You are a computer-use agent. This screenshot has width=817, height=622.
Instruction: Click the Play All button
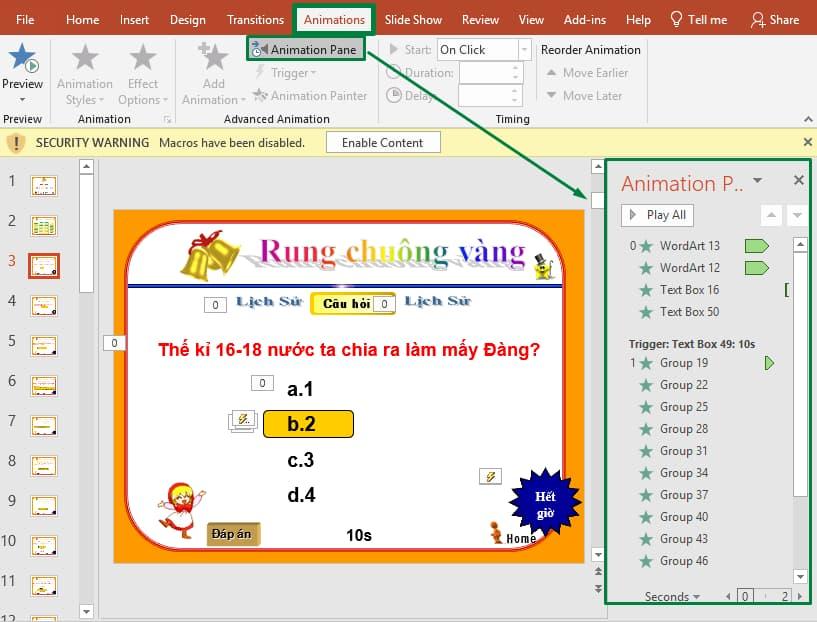point(656,214)
